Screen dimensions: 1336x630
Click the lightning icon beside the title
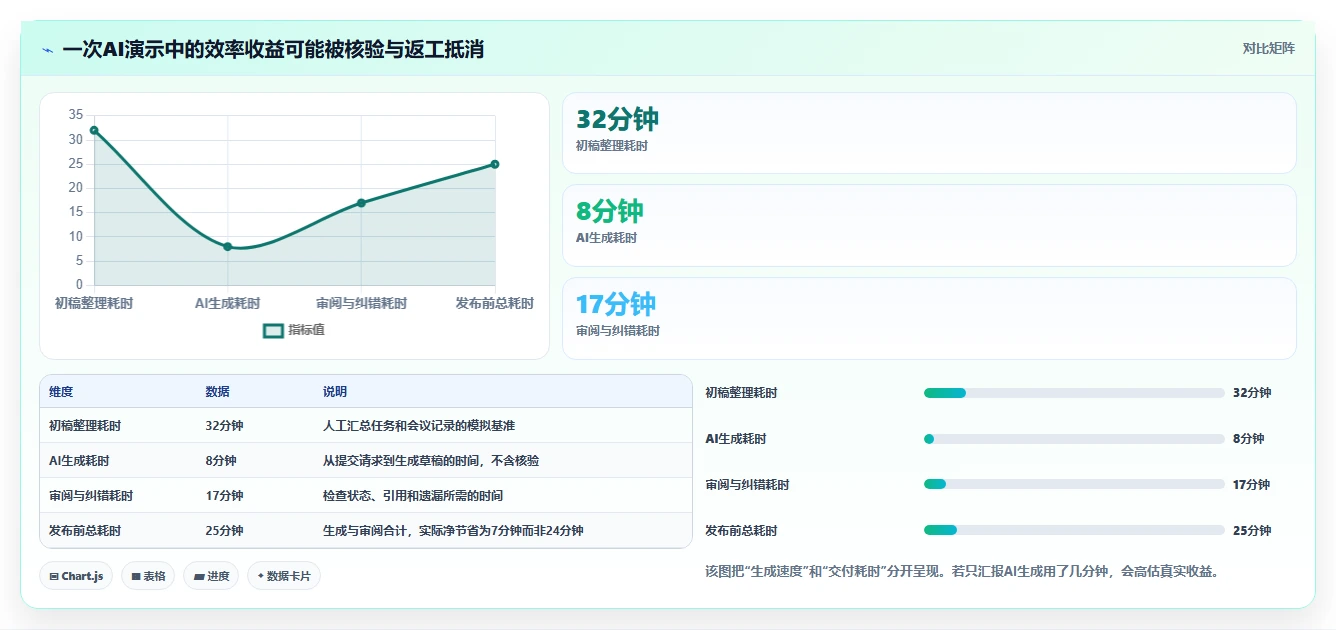point(47,49)
